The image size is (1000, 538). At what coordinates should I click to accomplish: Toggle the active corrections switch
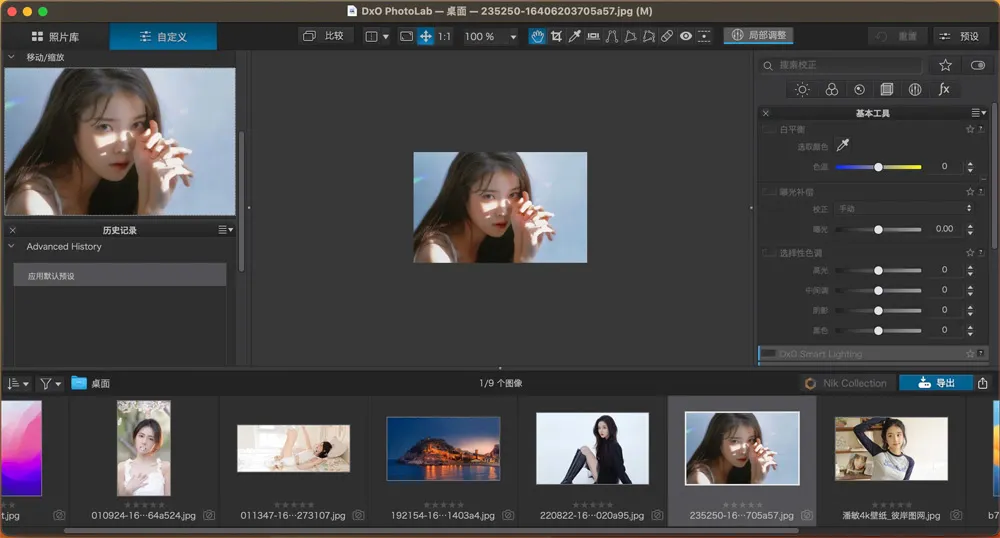[977, 65]
